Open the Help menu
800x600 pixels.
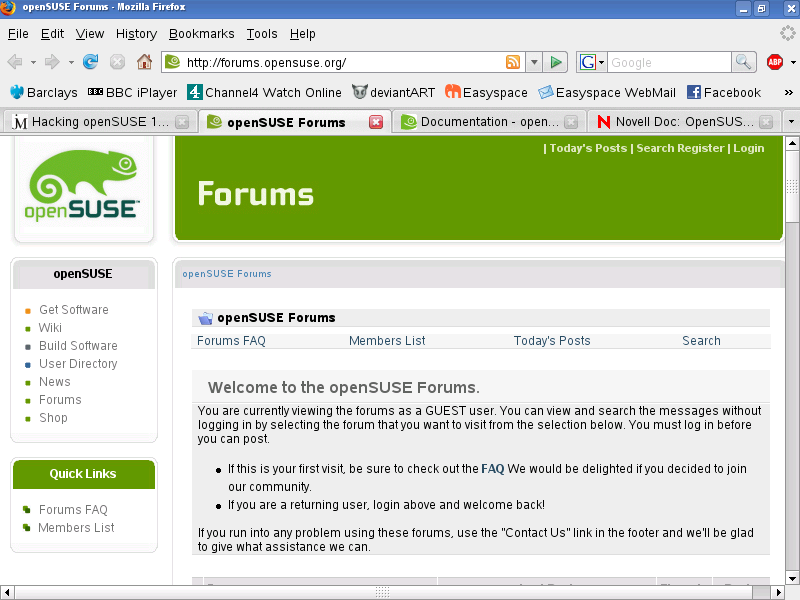click(303, 34)
